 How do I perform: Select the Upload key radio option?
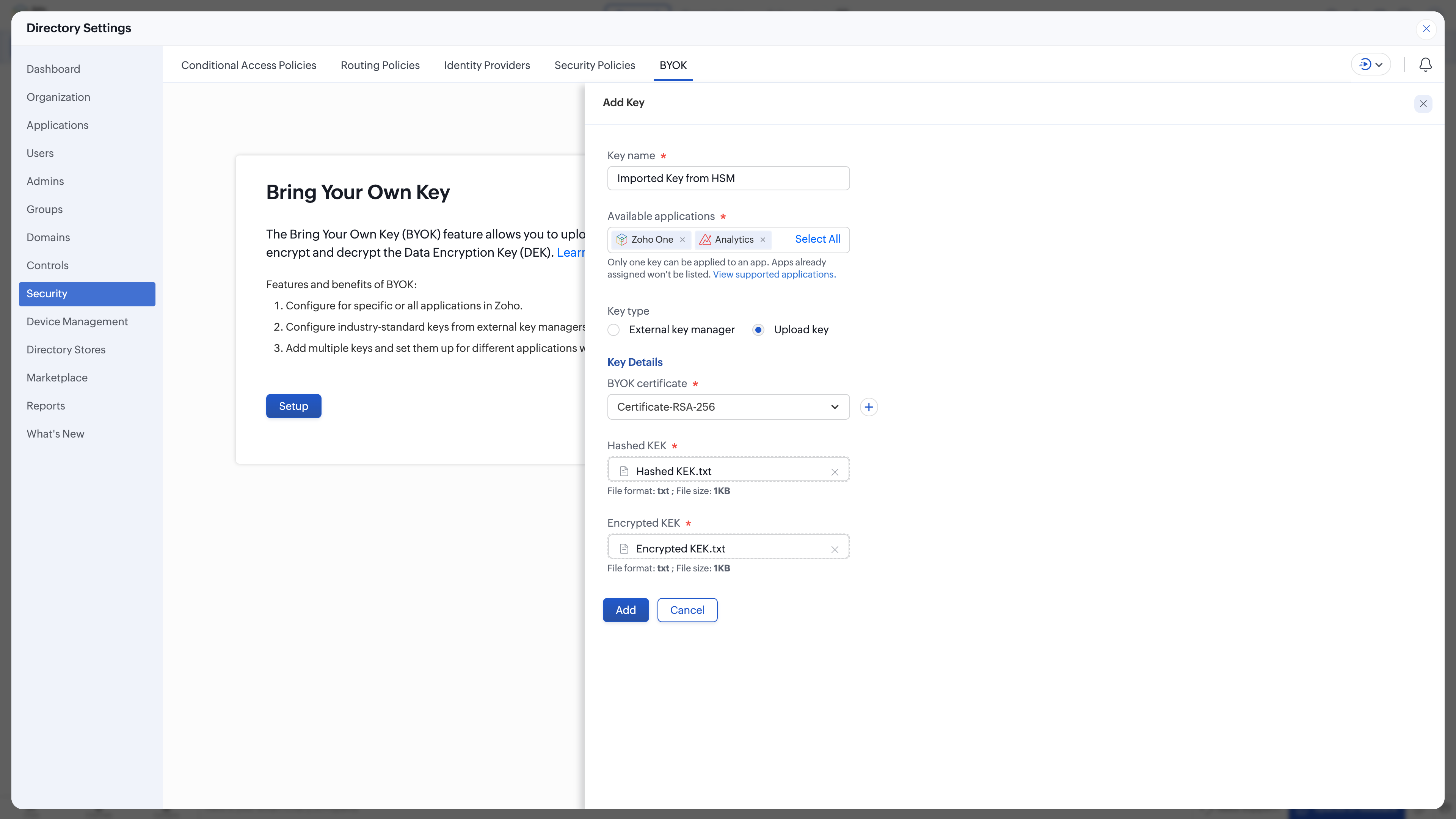click(x=758, y=330)
